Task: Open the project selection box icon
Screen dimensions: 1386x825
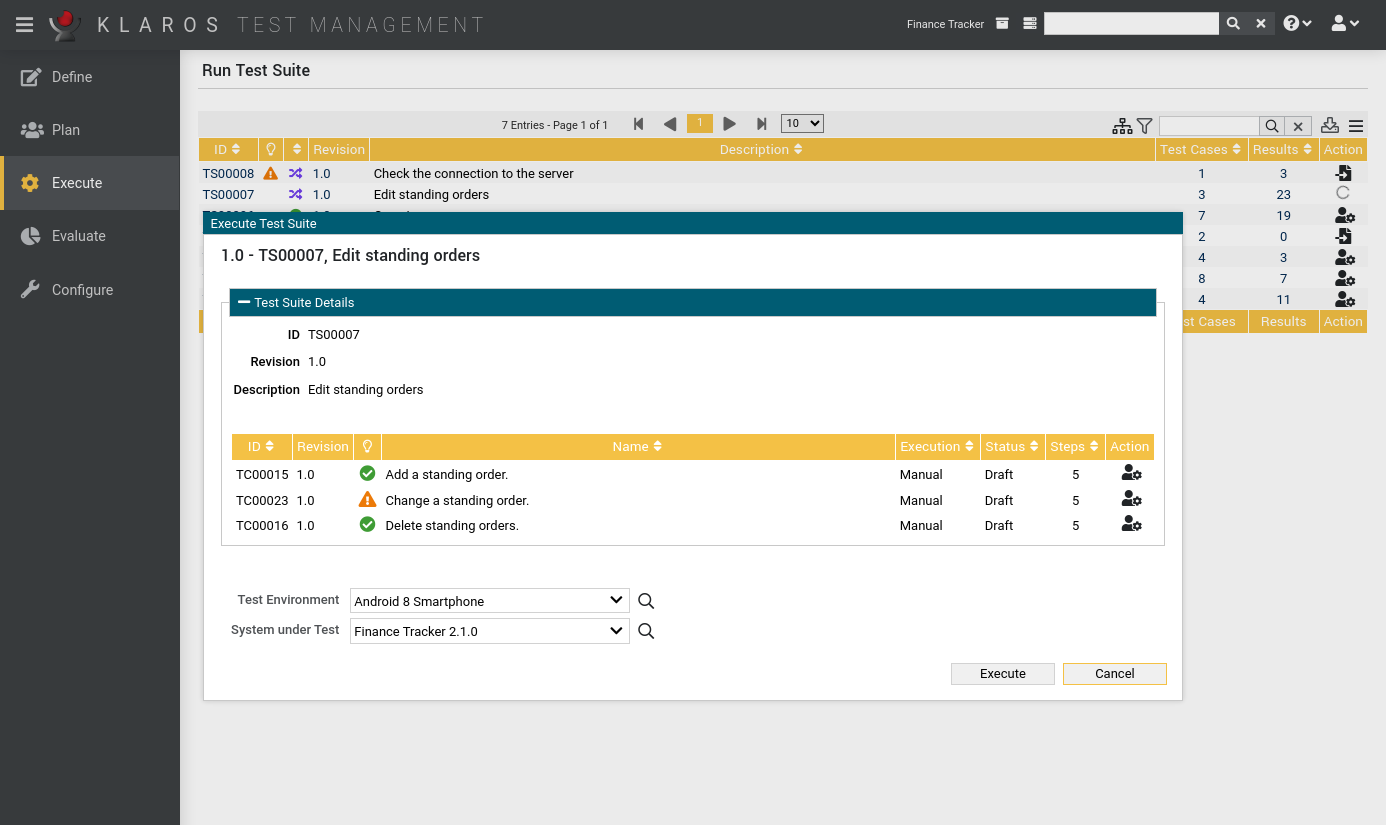Action: pos(1001,23)
